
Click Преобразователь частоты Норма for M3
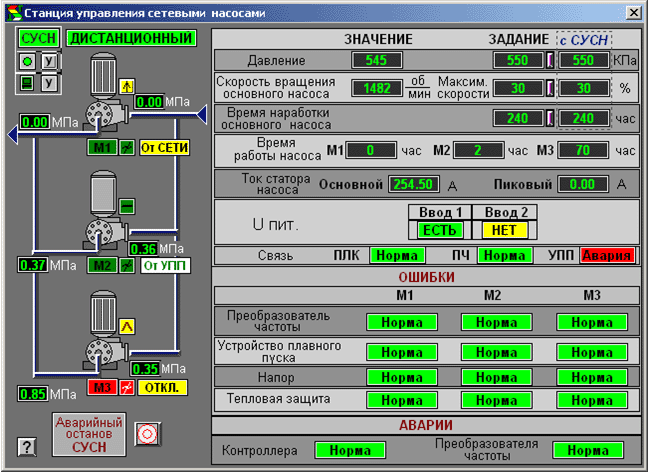tap(592, 322)
